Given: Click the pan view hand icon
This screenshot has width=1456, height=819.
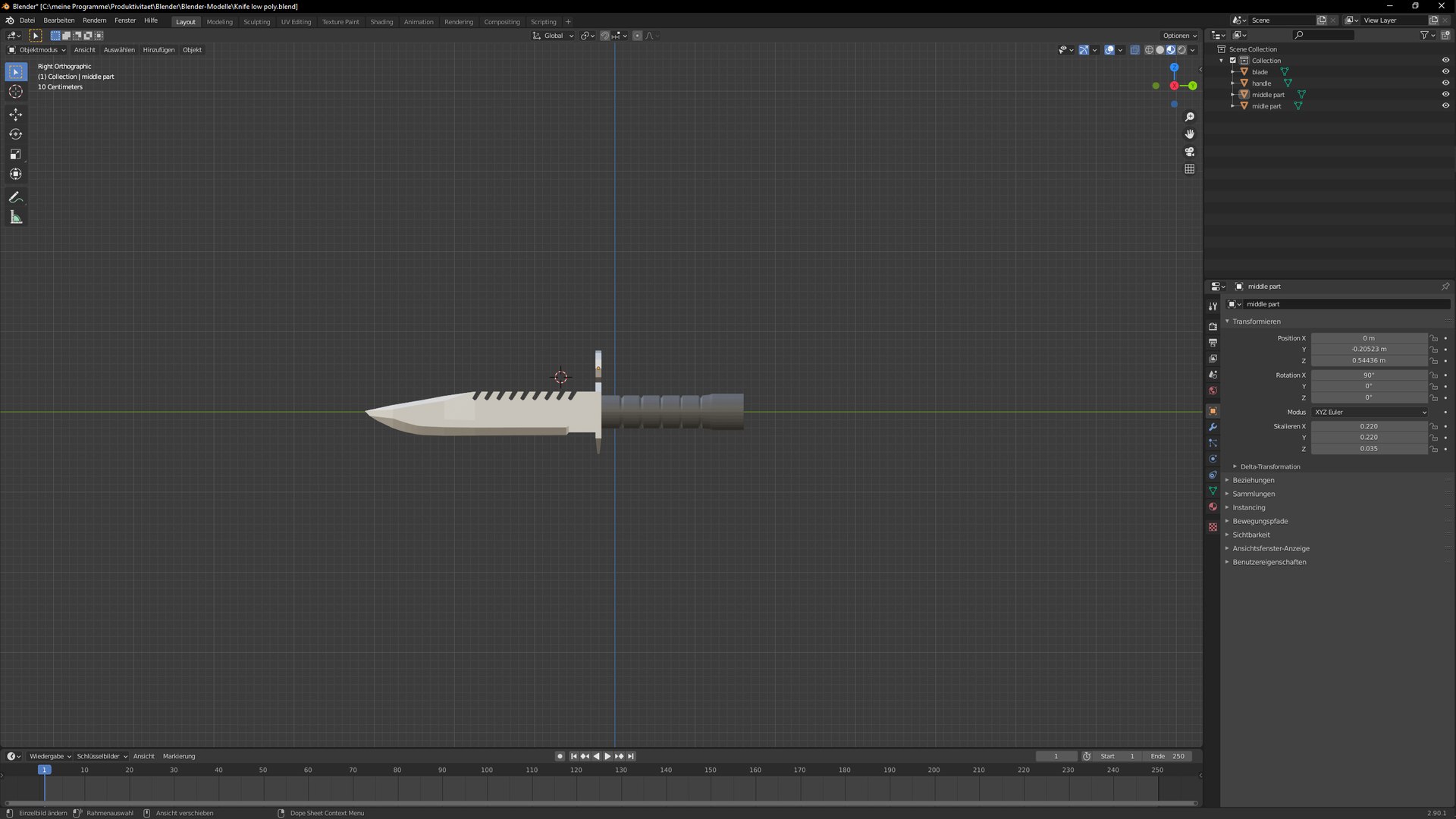Looking at the screenshot, I should click(1189, 134).
